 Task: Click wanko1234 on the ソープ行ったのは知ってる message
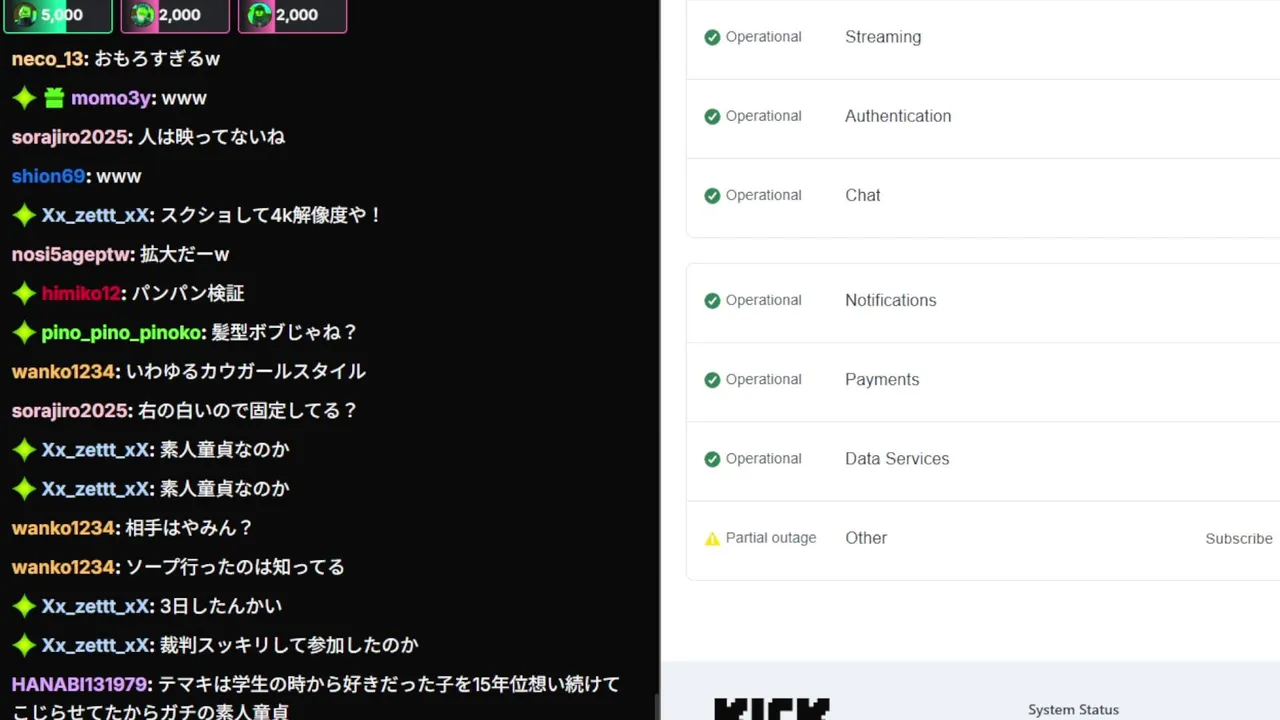click(x=64, y=567)
